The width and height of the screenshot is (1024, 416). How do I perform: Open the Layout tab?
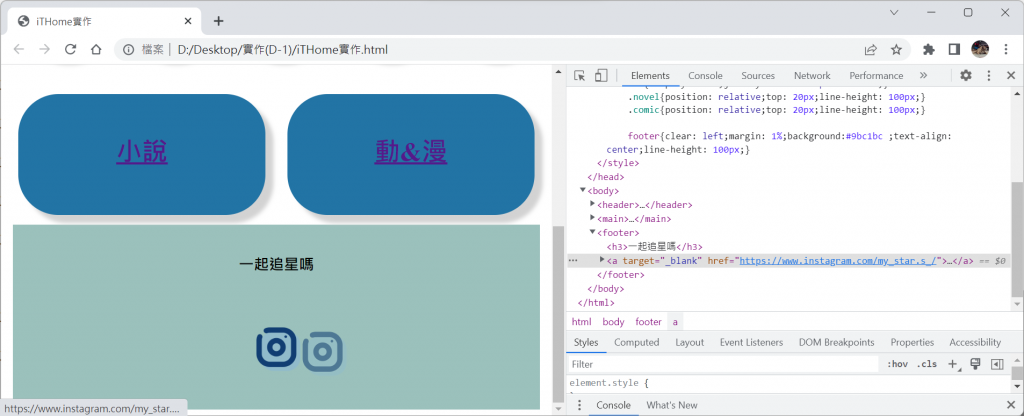tap(689, 342)
